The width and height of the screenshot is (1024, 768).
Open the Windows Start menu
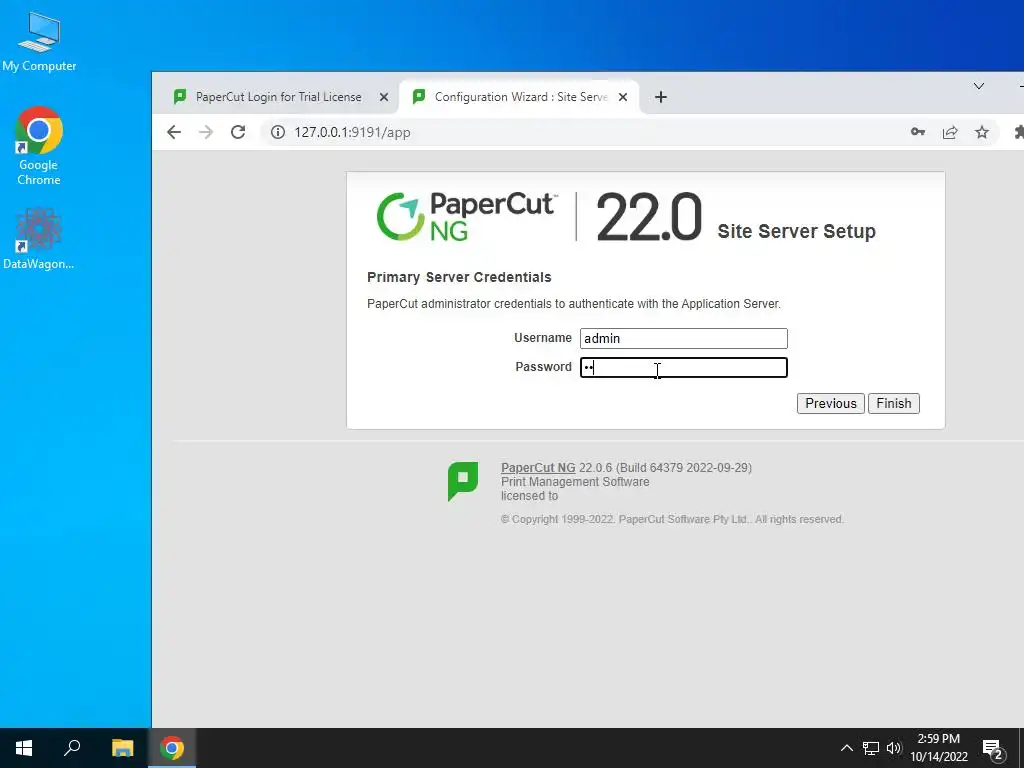(x=24, y=748)
